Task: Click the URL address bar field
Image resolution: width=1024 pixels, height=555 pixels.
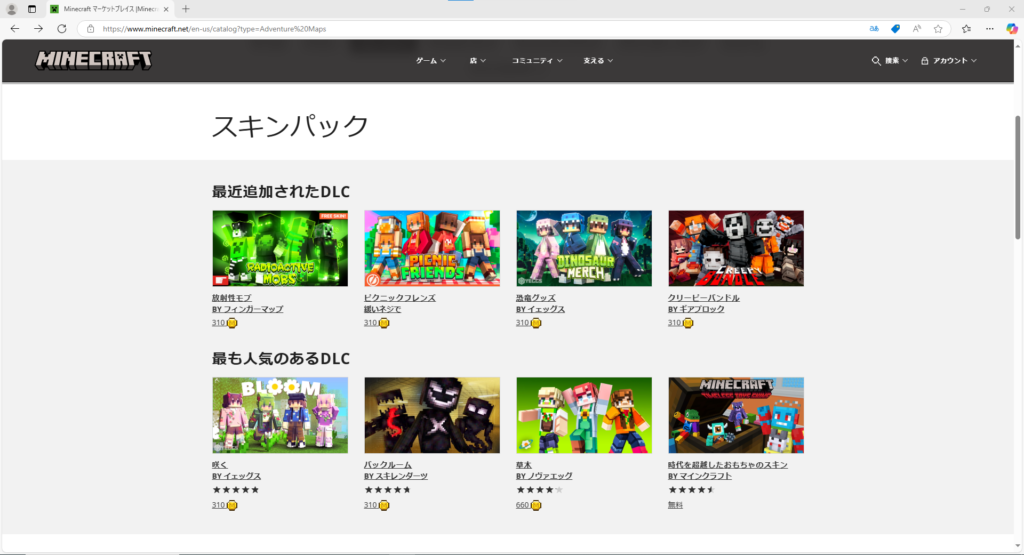Action: point(480,29)
